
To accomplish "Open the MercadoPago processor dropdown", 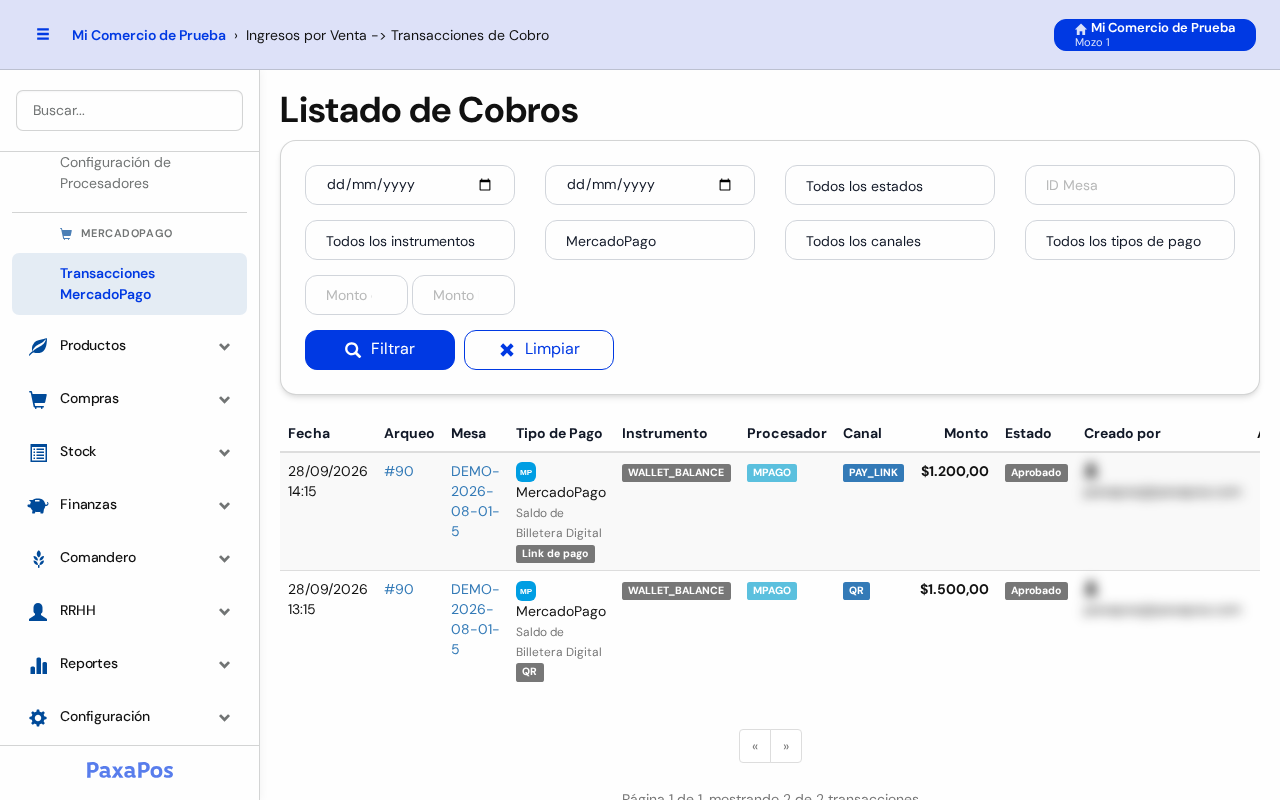I will (650, 240).
